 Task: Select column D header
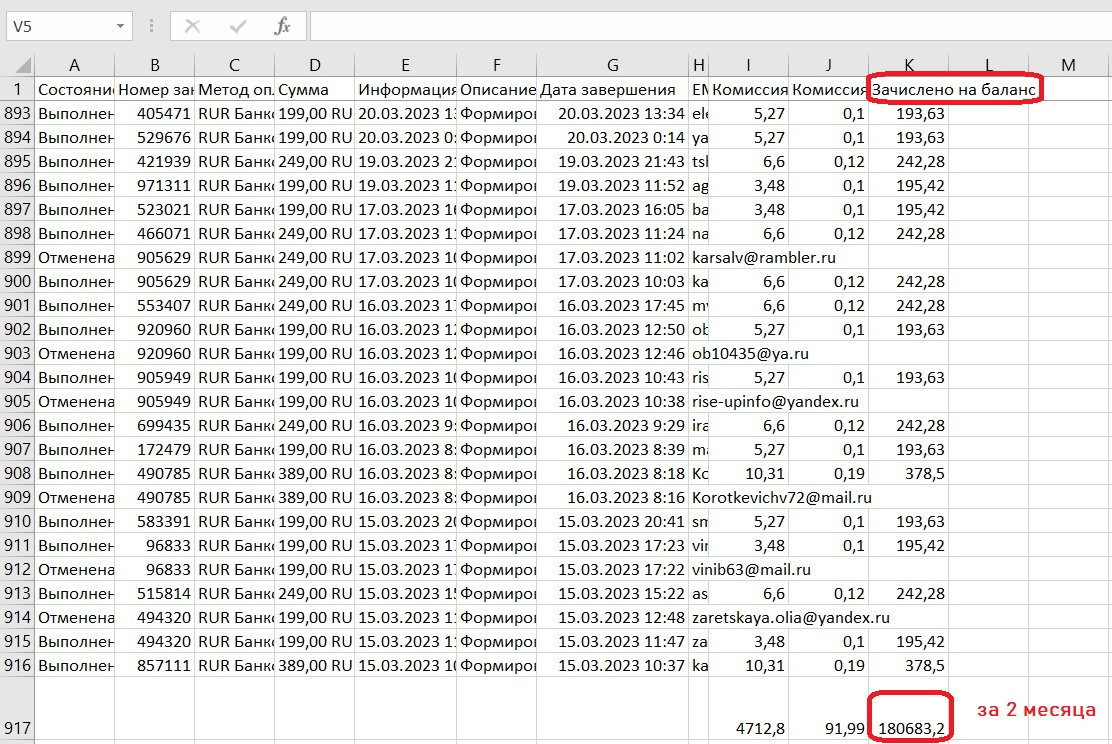[x=314, y=65]
